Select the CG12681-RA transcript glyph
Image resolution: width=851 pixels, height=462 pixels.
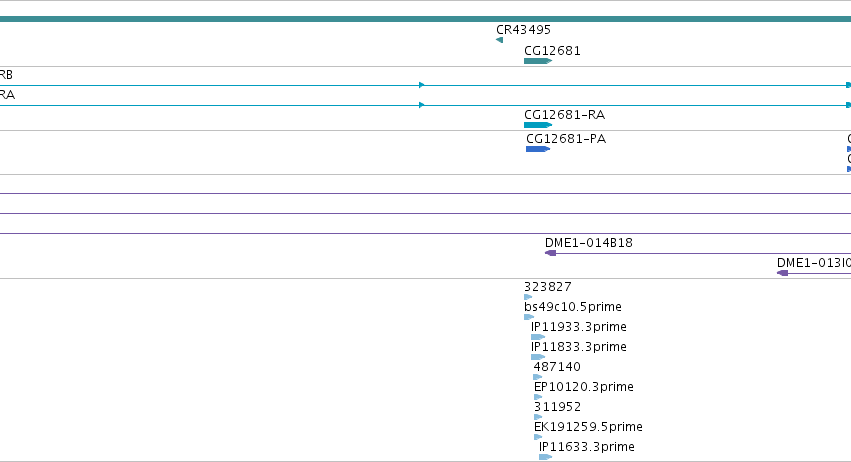(538, 125)
